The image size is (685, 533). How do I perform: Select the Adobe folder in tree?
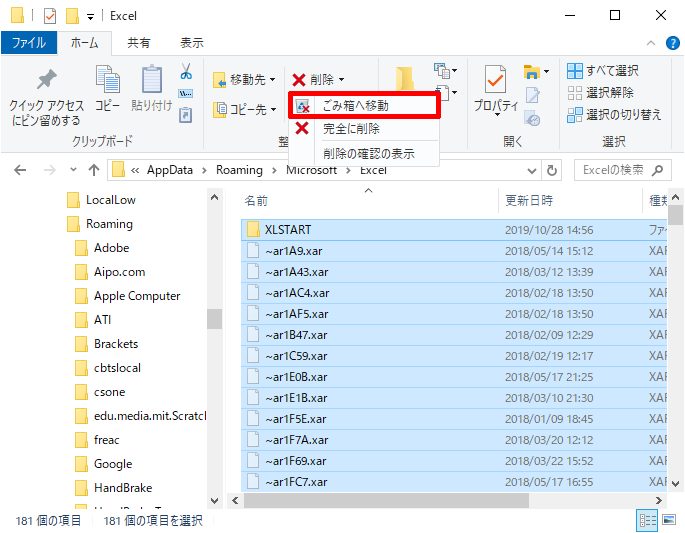point(102,248)
